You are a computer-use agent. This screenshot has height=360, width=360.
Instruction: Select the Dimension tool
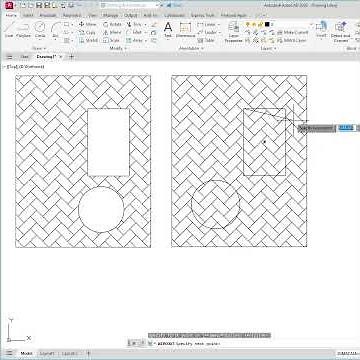pos(185,30)
